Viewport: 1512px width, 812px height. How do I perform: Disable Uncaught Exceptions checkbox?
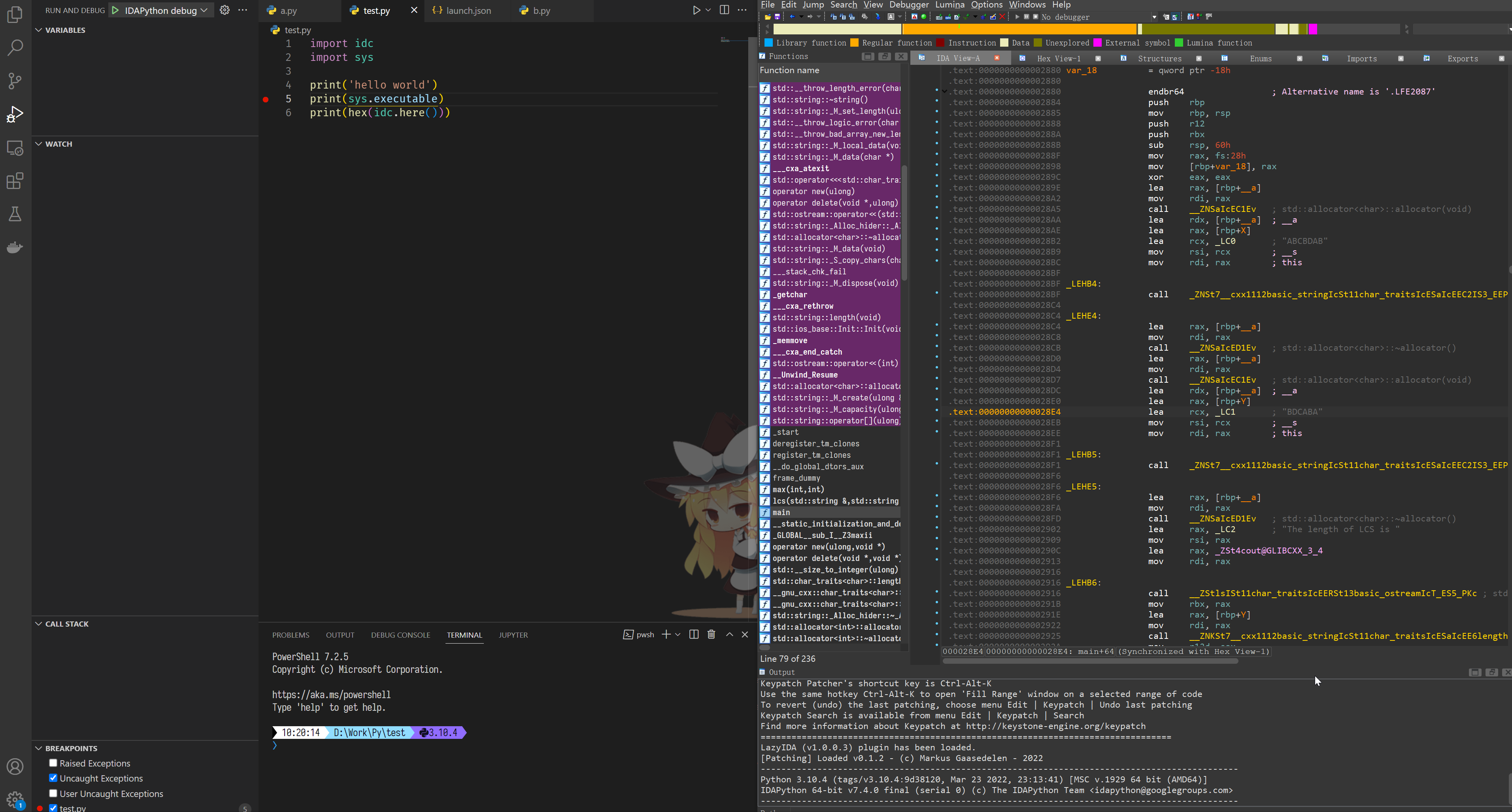click(x=53, y=778)
